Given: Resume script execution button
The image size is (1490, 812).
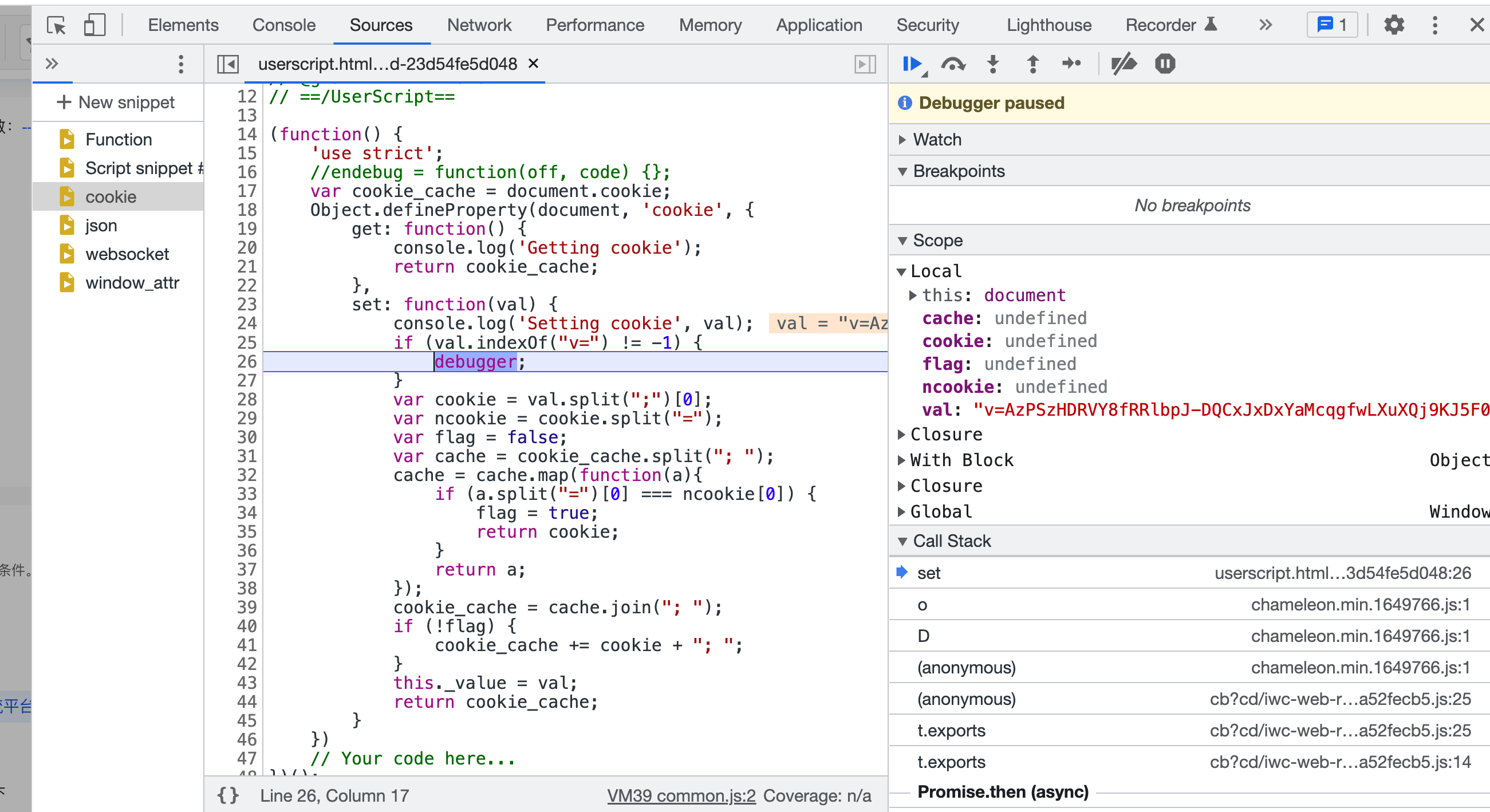Looking at the screenshot, I should coord(913,64).
